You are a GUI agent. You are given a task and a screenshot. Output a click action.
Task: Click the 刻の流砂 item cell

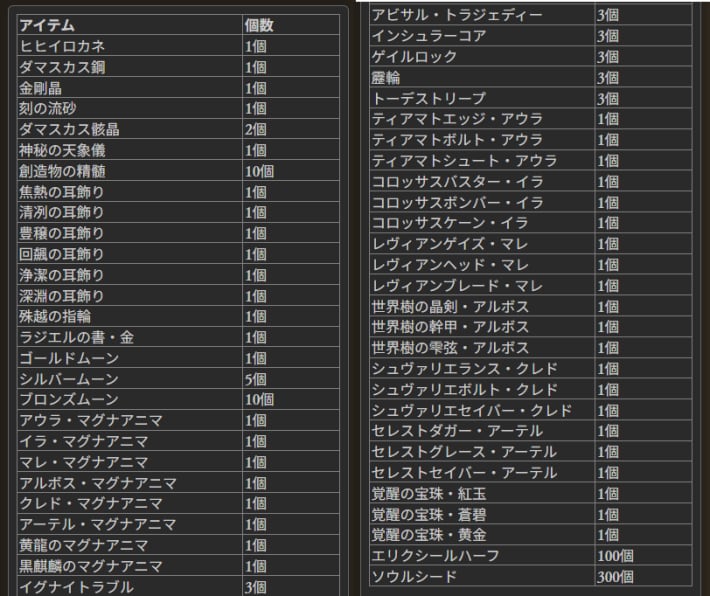[130, 109]
